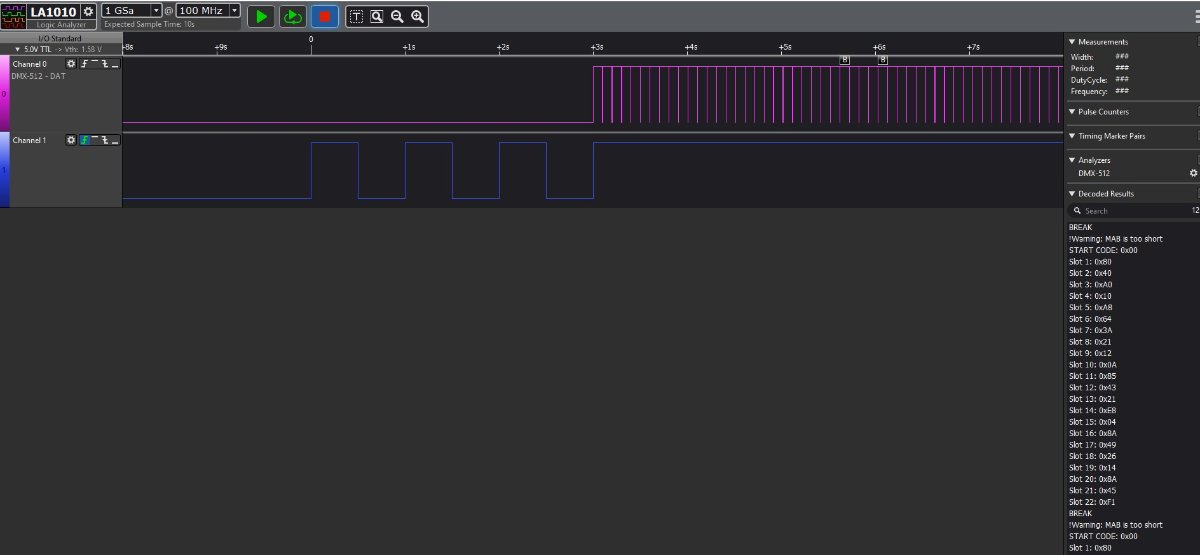
Task: Collapse the Timing Marker Pairs section
Action: pyautogui.click(x=1072, y=136)
